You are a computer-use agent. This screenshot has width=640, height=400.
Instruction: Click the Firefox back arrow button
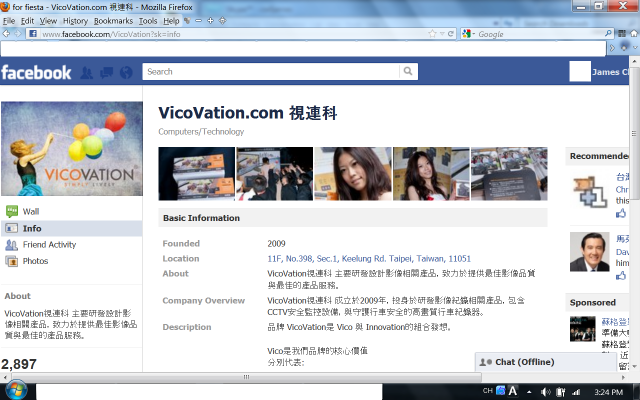pos(6,34)
